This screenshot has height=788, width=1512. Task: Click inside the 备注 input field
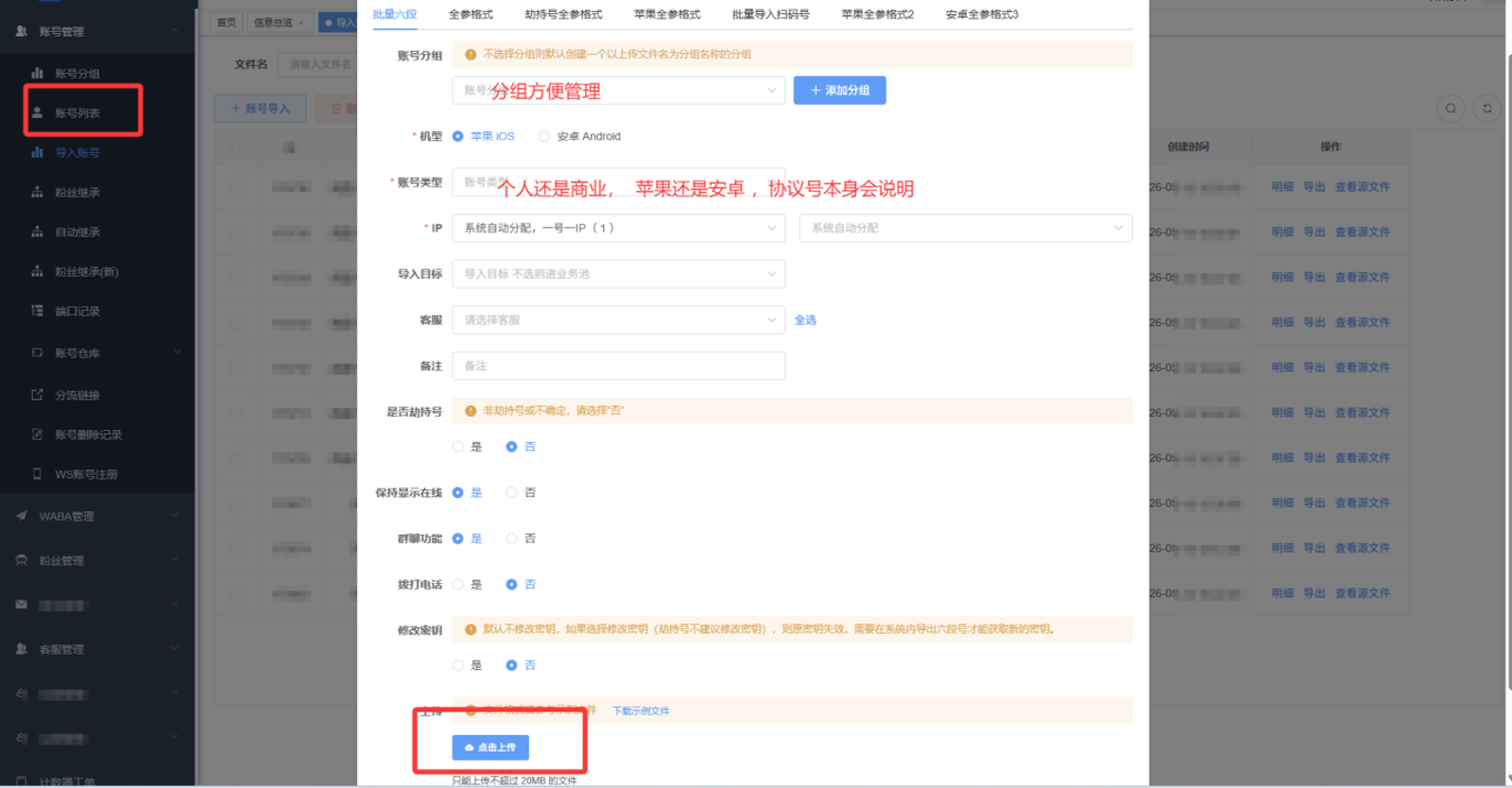click(x=618, y=366)
